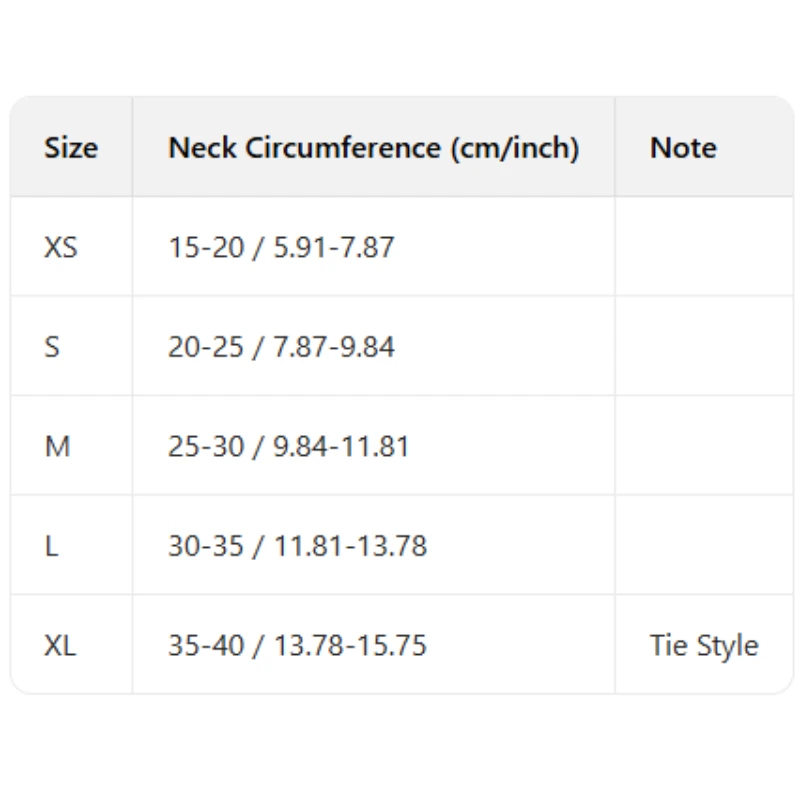Screen dimensions: 800x800
Task: Select the XL size cell
Action: [x=60, y=646]
